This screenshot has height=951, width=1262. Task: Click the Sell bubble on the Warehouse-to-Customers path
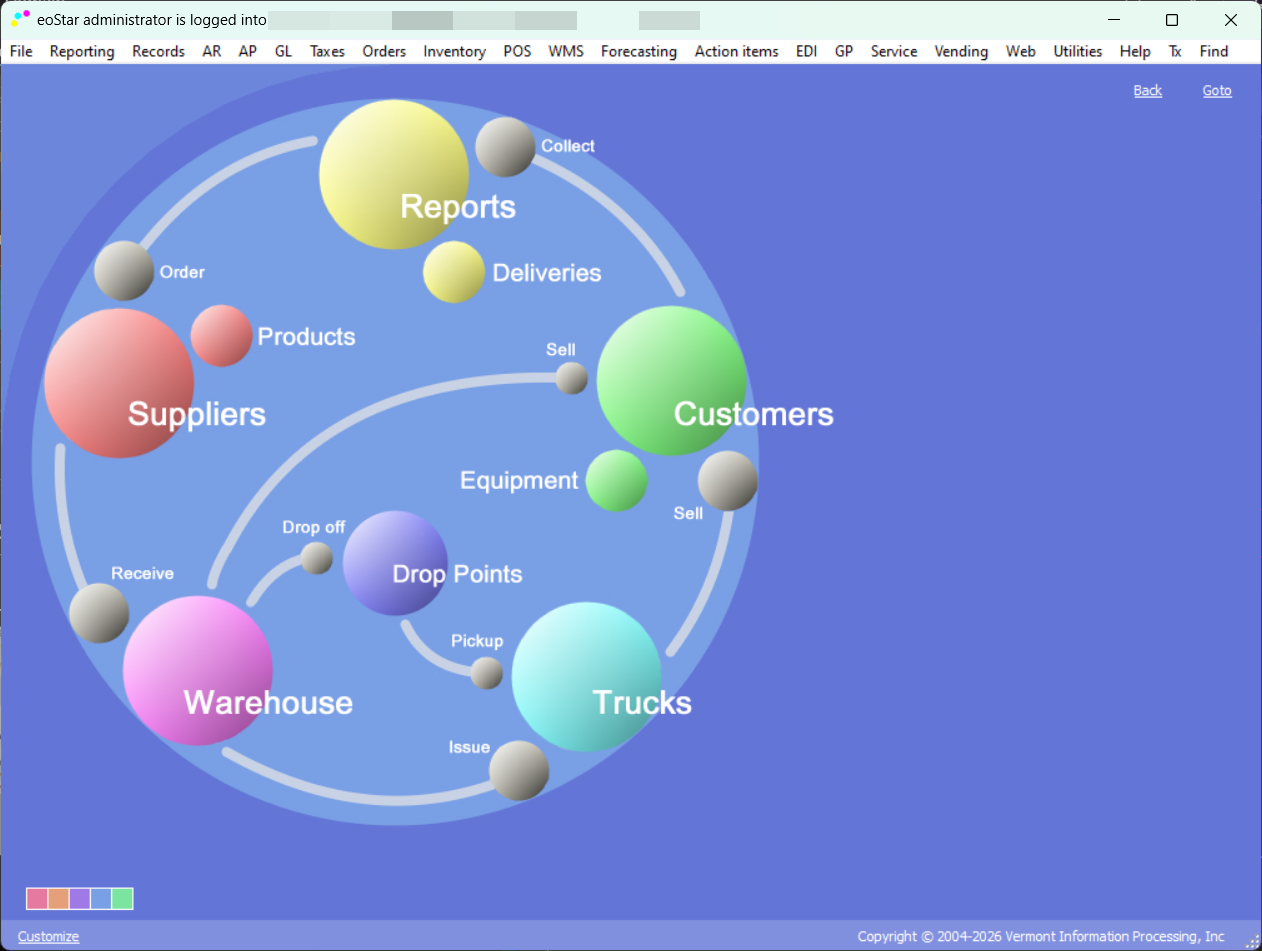571,378
